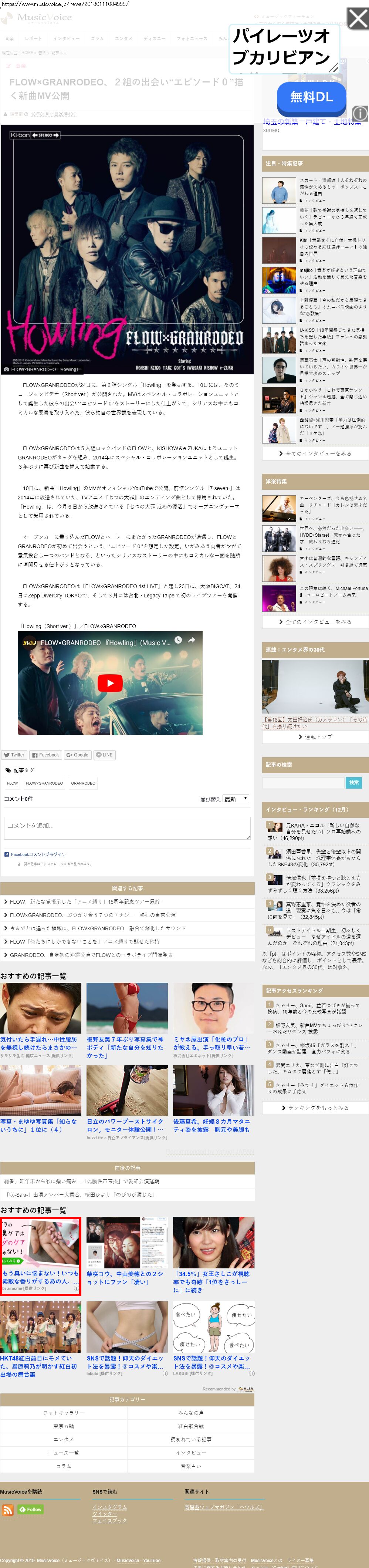This screenshot has width=369, height=1568.
Task: Expand 全てのインタビューをみる under 注目・特集記事
Action: [315, 453]
